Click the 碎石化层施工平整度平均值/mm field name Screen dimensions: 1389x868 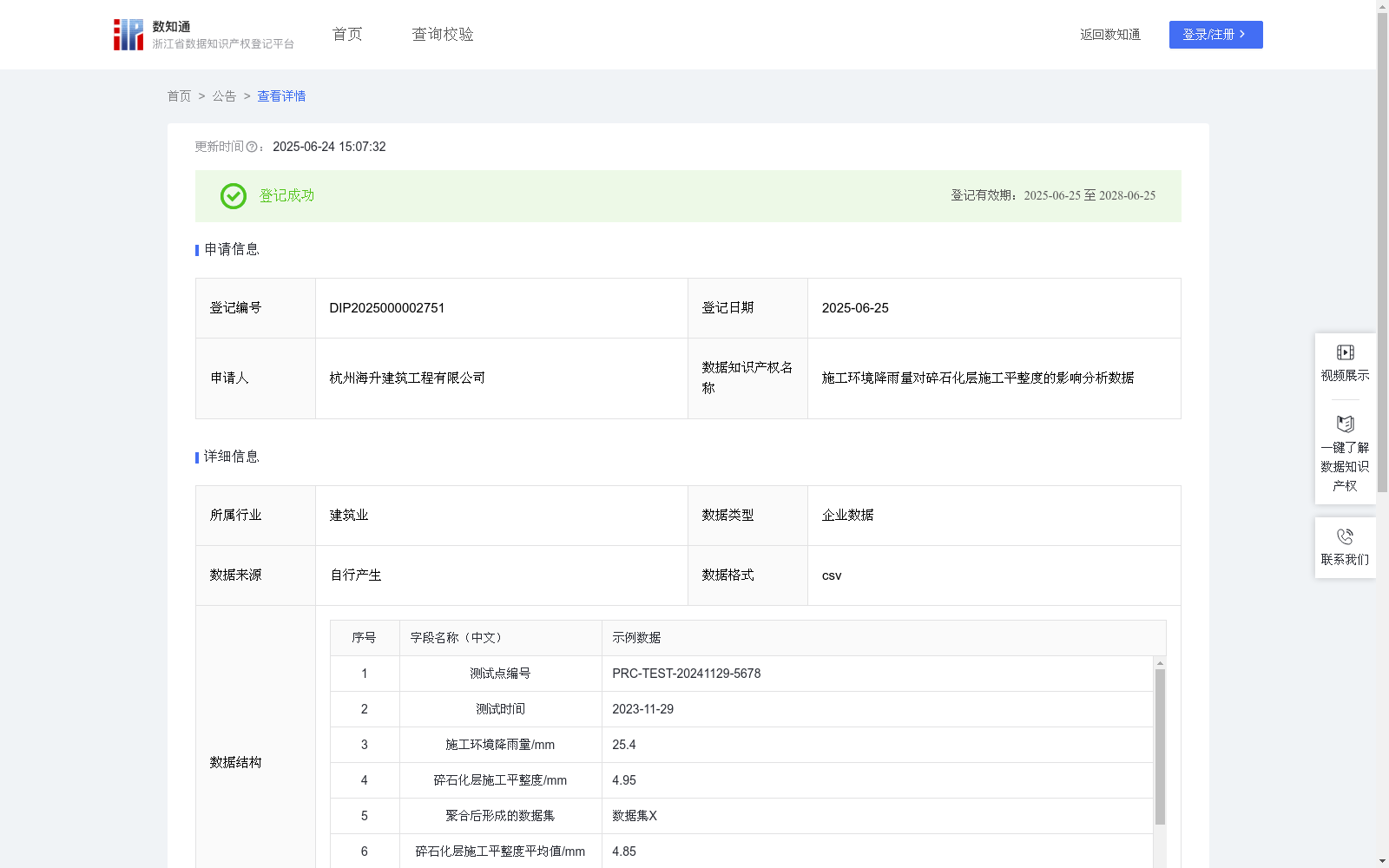click(x=500, y=852)
